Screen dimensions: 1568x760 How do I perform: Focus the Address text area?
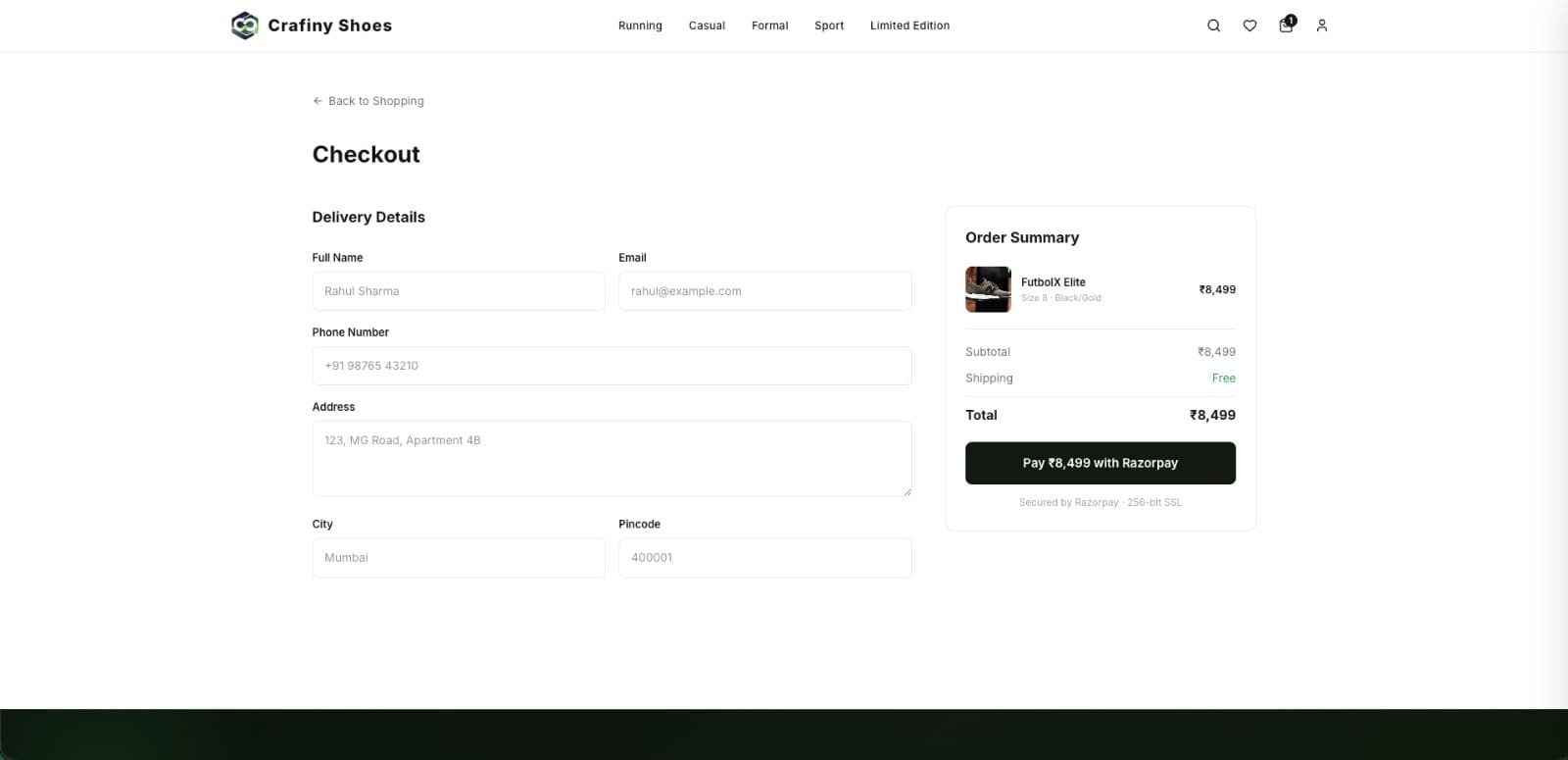pyautogui.click(x=612, y=459)
